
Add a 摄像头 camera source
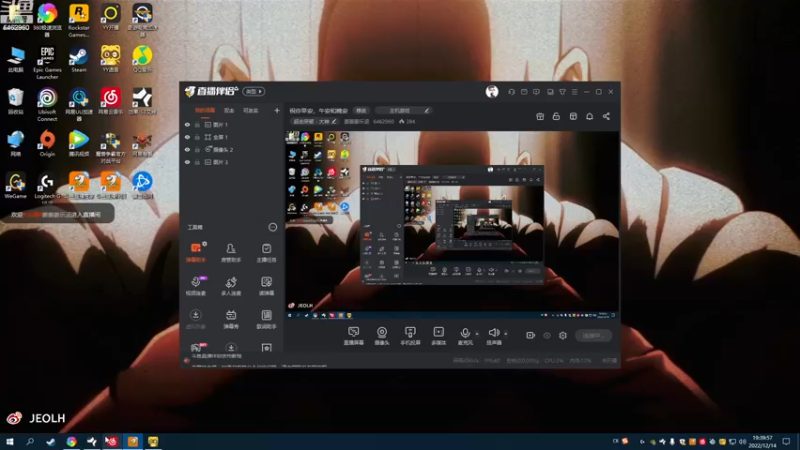(382, 336)
